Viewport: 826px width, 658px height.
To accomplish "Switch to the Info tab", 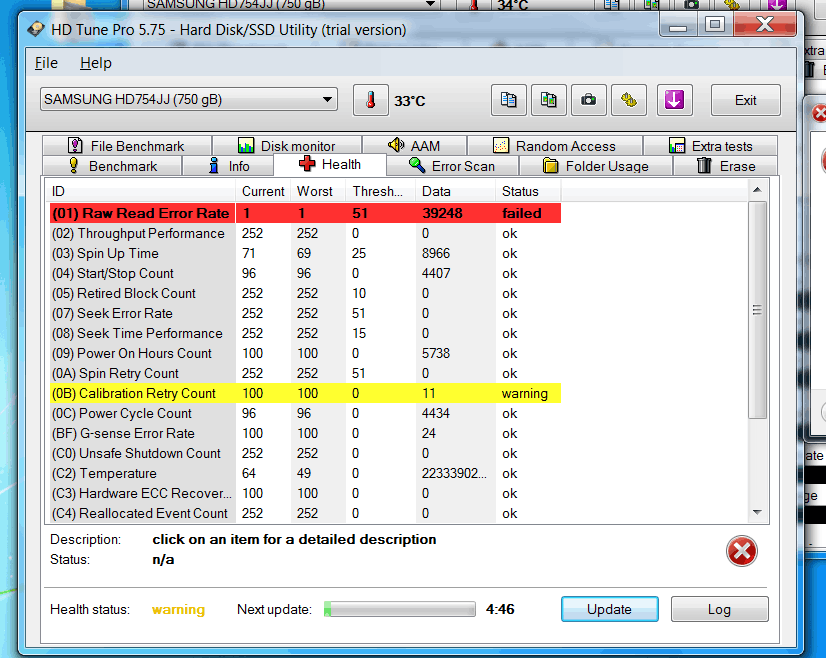I will tap(228, 166).
